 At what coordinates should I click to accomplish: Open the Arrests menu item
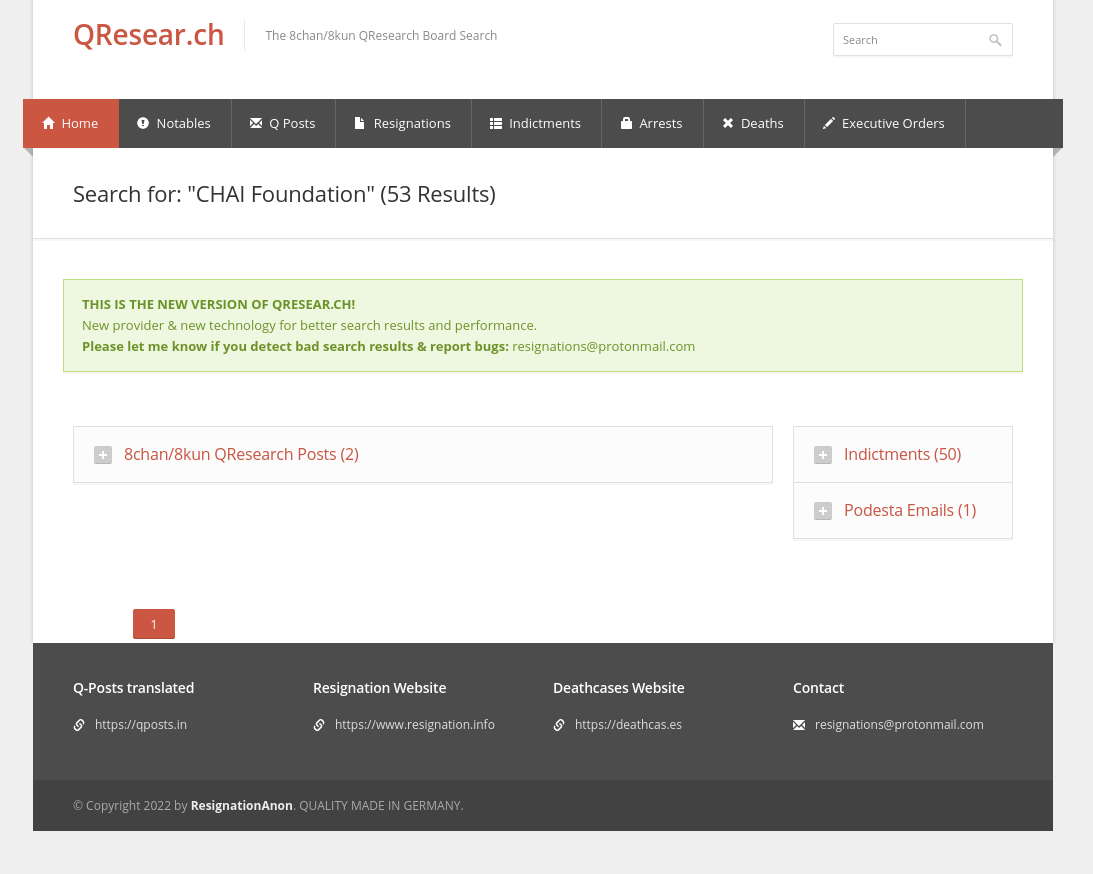tap(652, 123)
